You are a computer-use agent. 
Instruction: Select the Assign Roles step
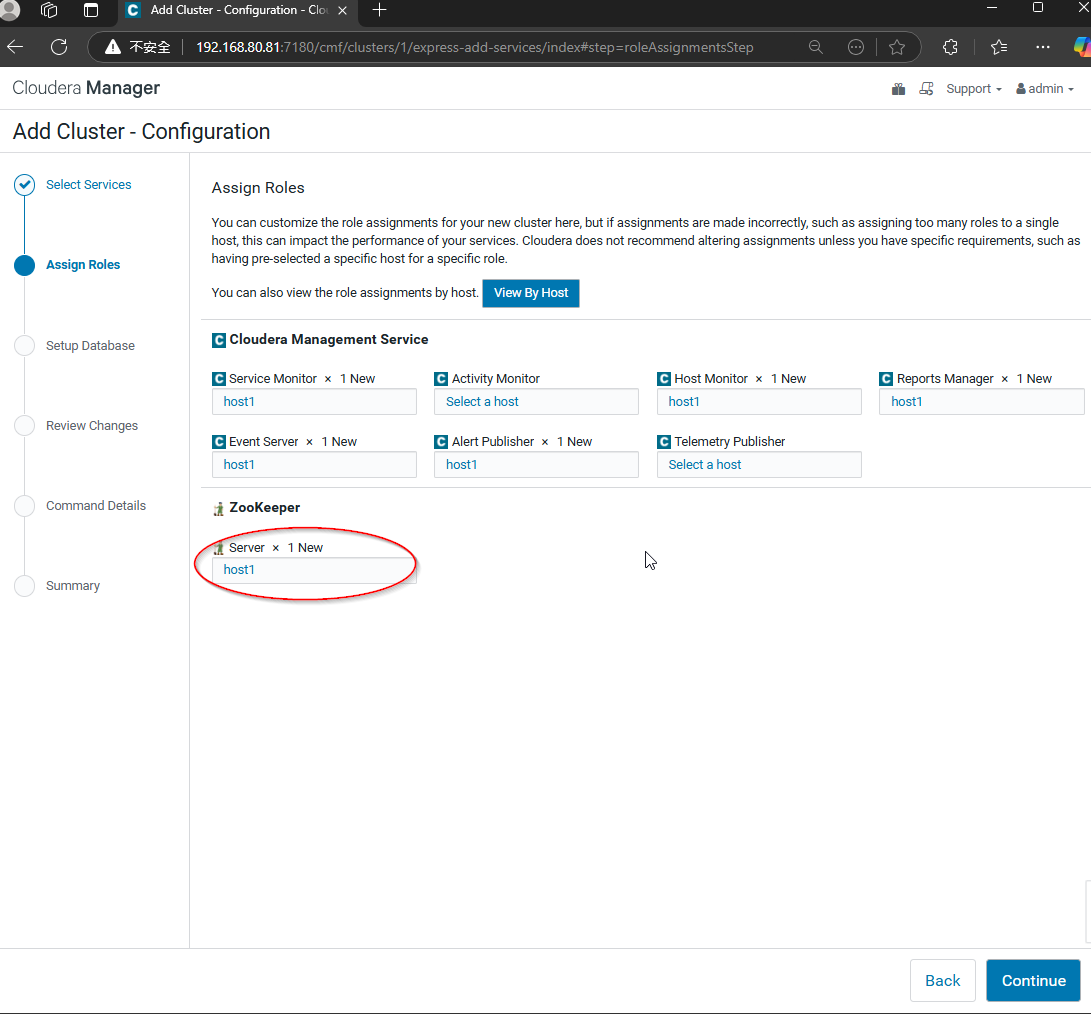point(83,264)
